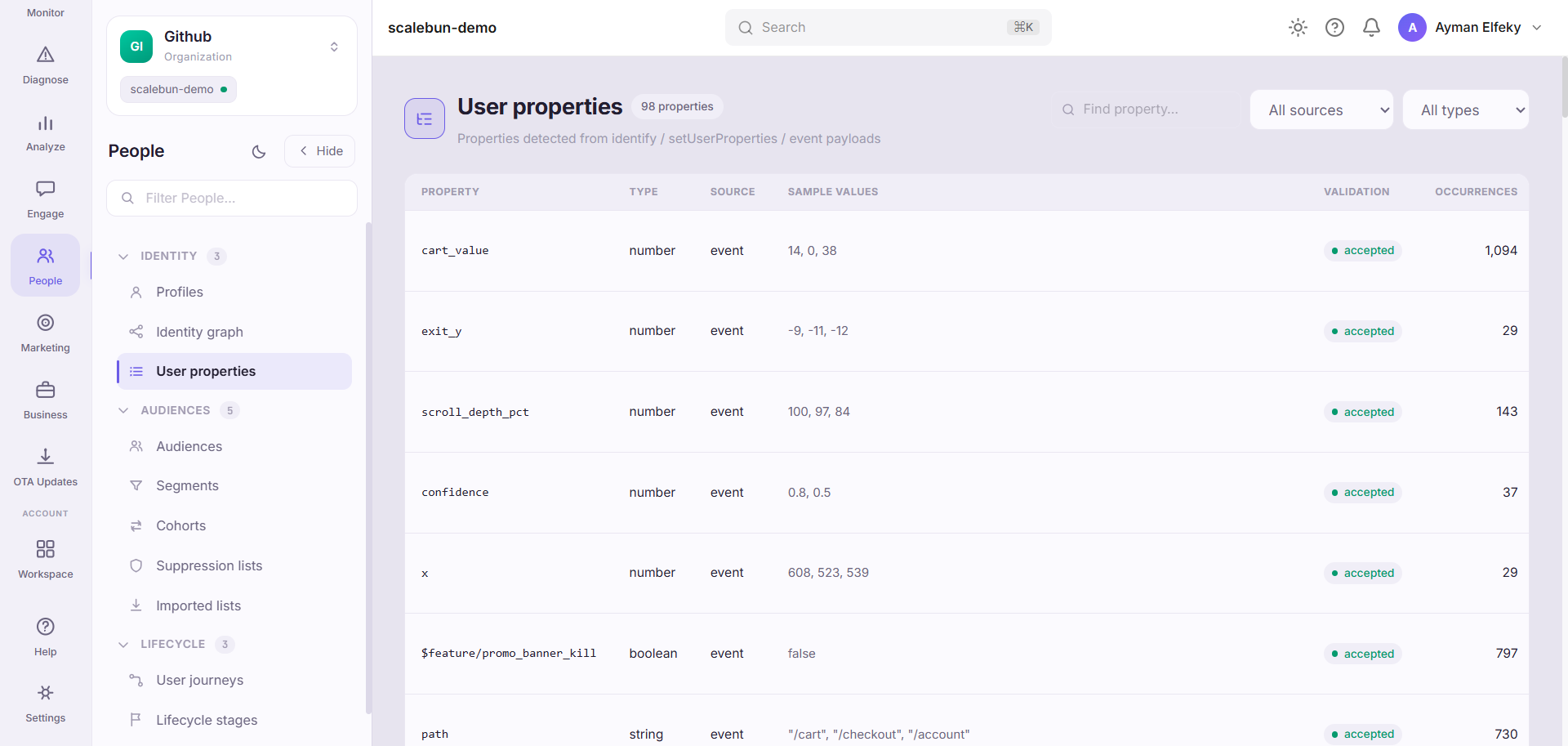Open Cohorts page
The height and width of the screenshot is (746, 1568).
point(234,525)
